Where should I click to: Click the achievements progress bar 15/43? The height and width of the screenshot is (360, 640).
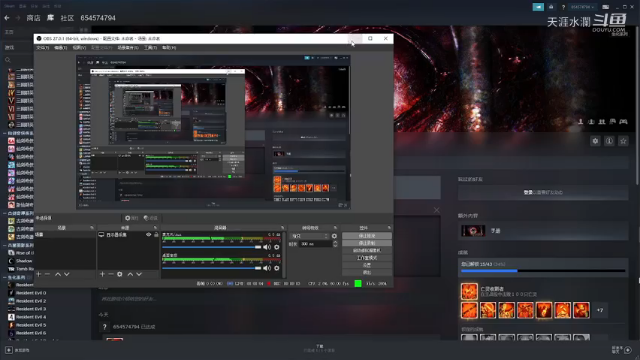pyautogui.click(x=543, y=271)
